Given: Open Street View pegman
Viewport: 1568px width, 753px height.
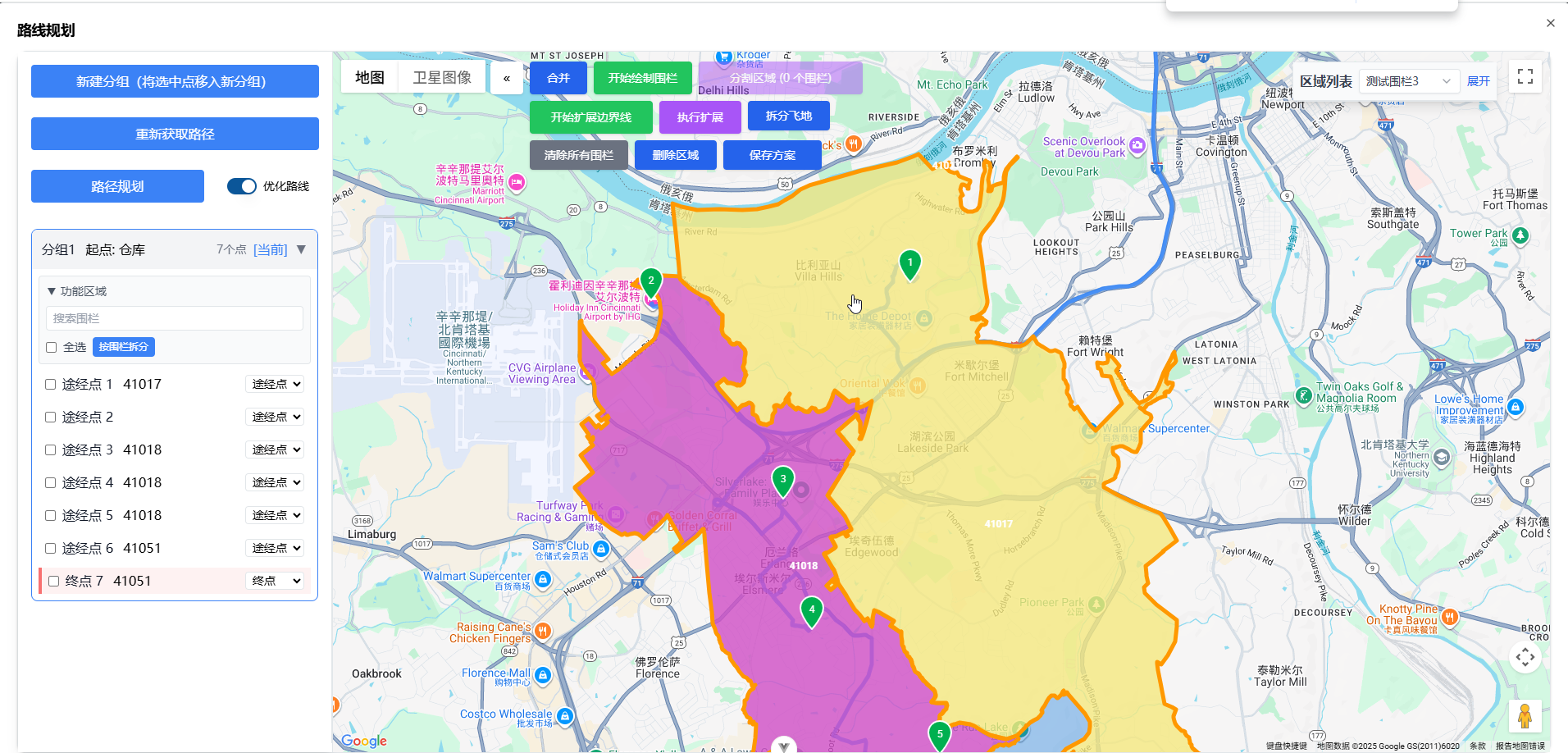Looking at the screenshot, I should (1525, 716).
